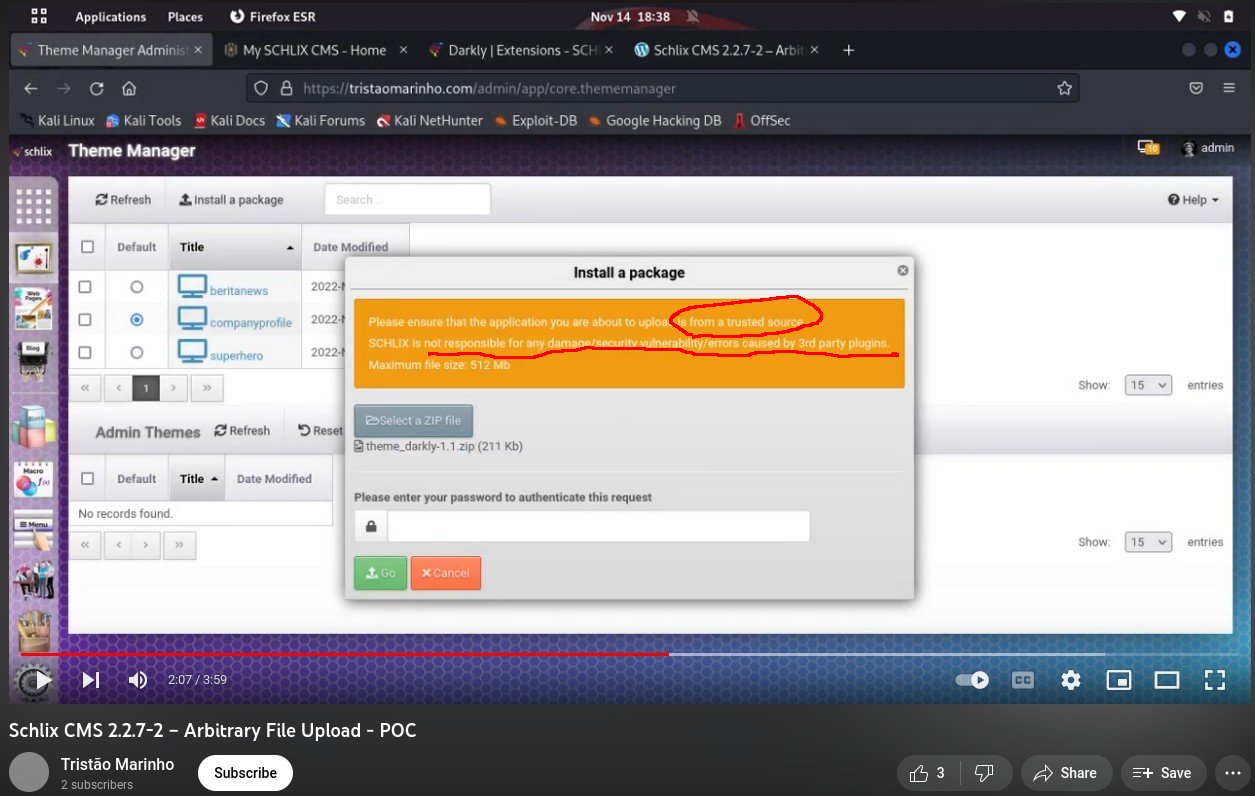Click Refresh in Theme Manager toolbar

(x=123, y=200)
